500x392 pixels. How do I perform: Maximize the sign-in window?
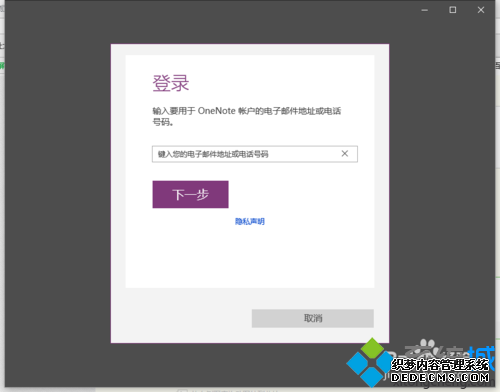coord(453,10)
